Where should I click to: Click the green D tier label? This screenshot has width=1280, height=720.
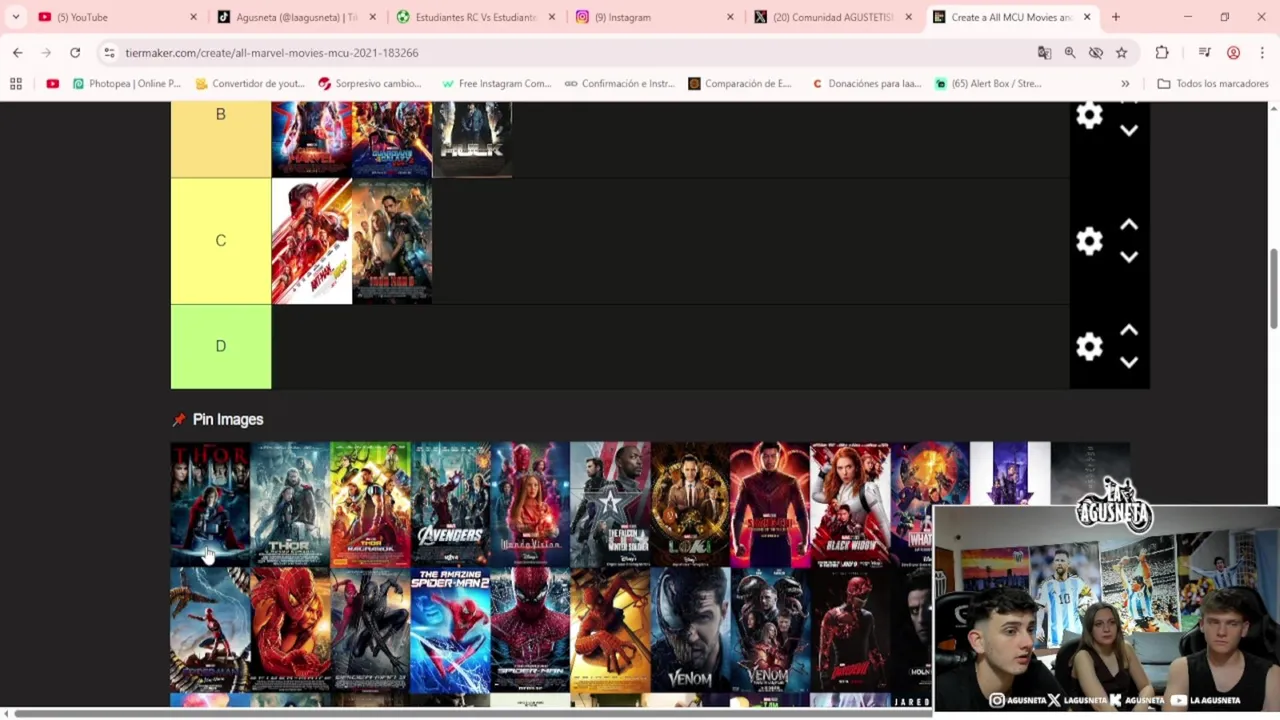[221, 346]
